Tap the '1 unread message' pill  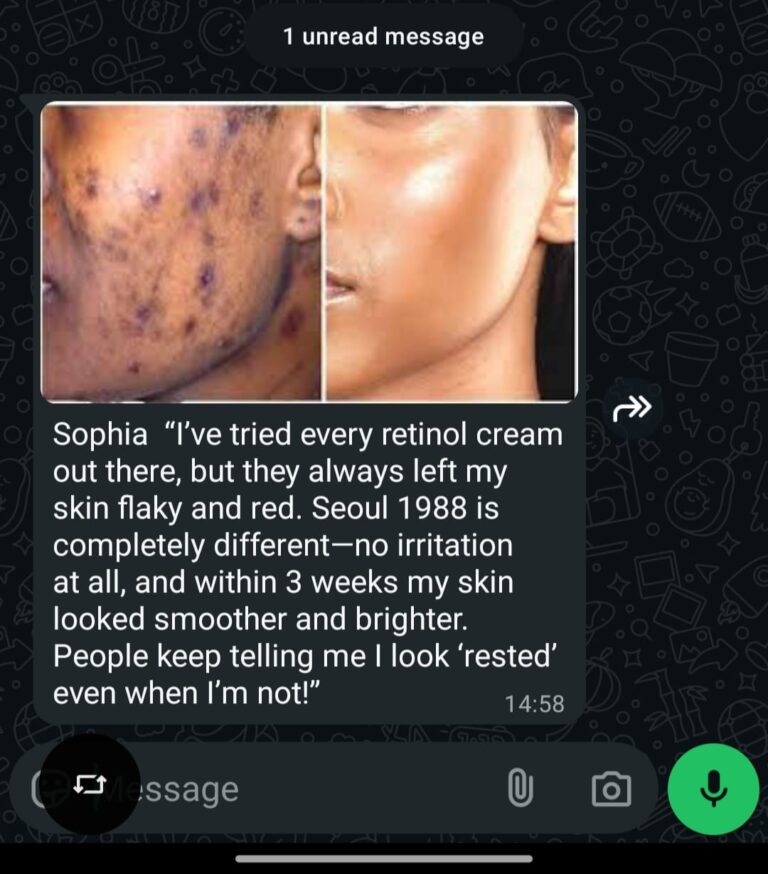point(383,37)
